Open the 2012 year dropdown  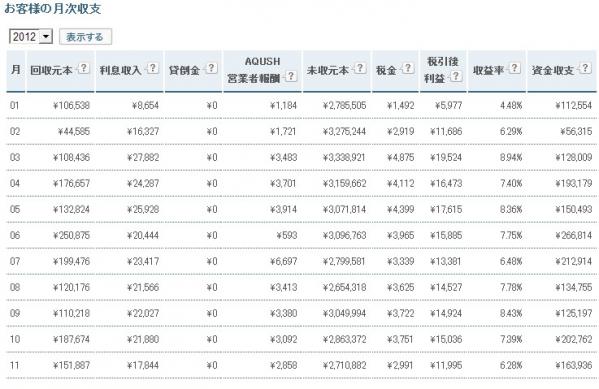31,37
